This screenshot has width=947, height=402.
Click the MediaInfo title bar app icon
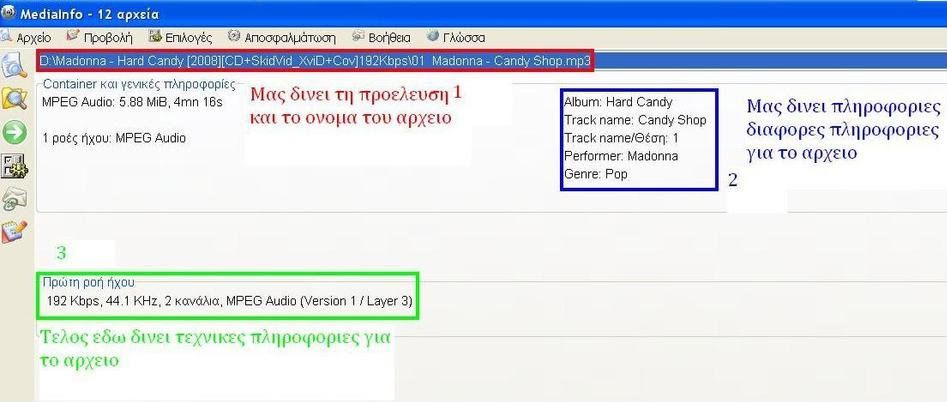tap(8, 12)
